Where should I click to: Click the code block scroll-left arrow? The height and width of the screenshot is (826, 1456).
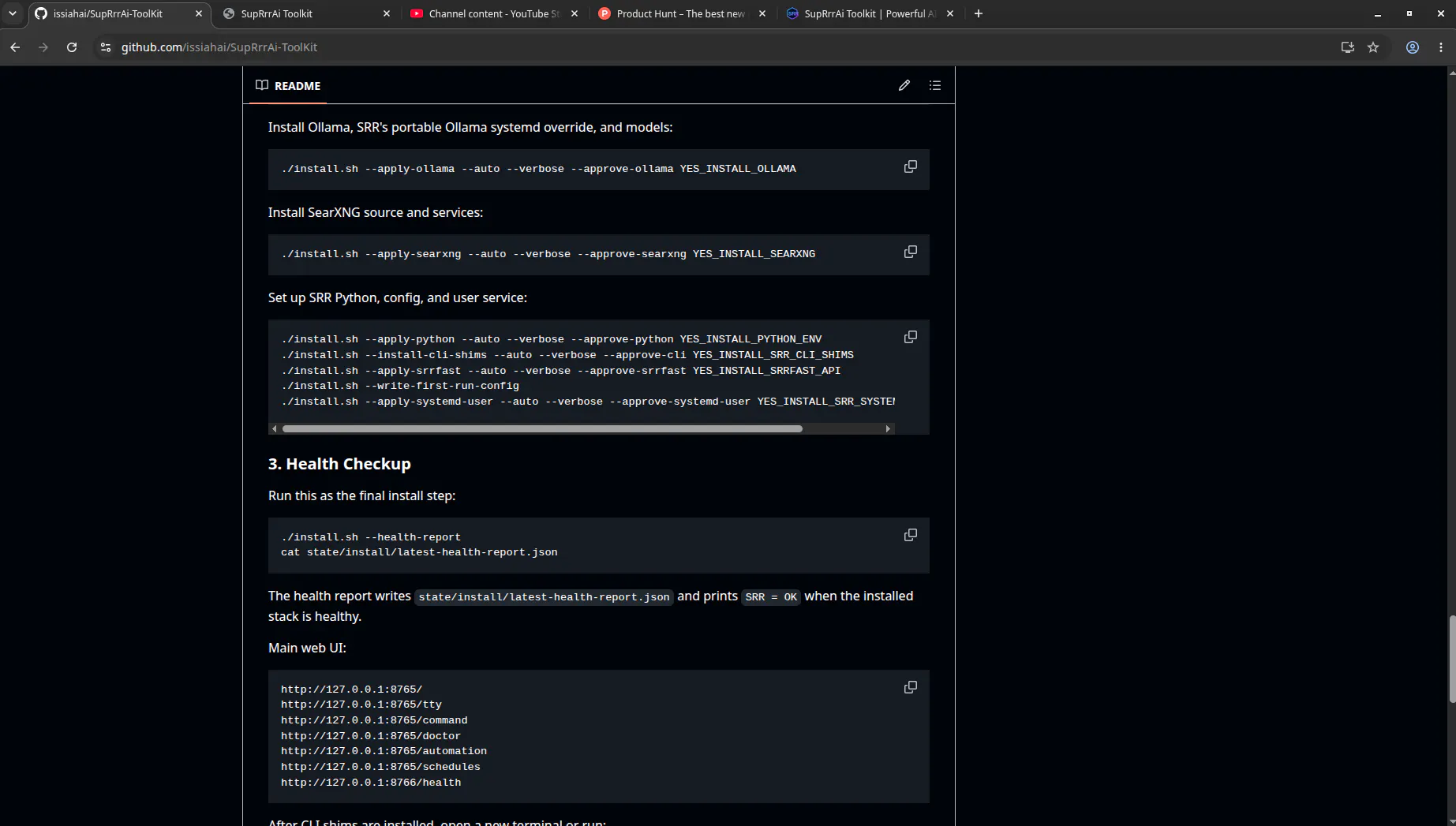click(274, 428)
